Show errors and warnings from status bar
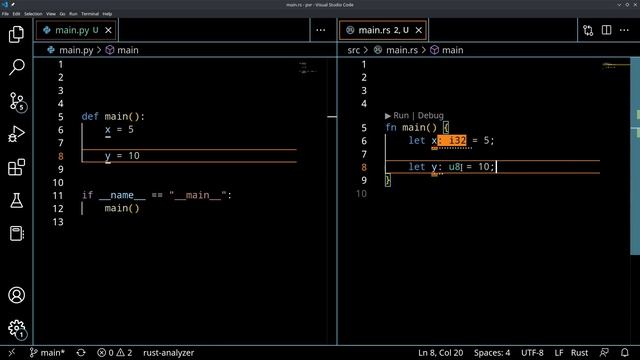The width and height of the screenshot is (640, 360). click(115, 353)
